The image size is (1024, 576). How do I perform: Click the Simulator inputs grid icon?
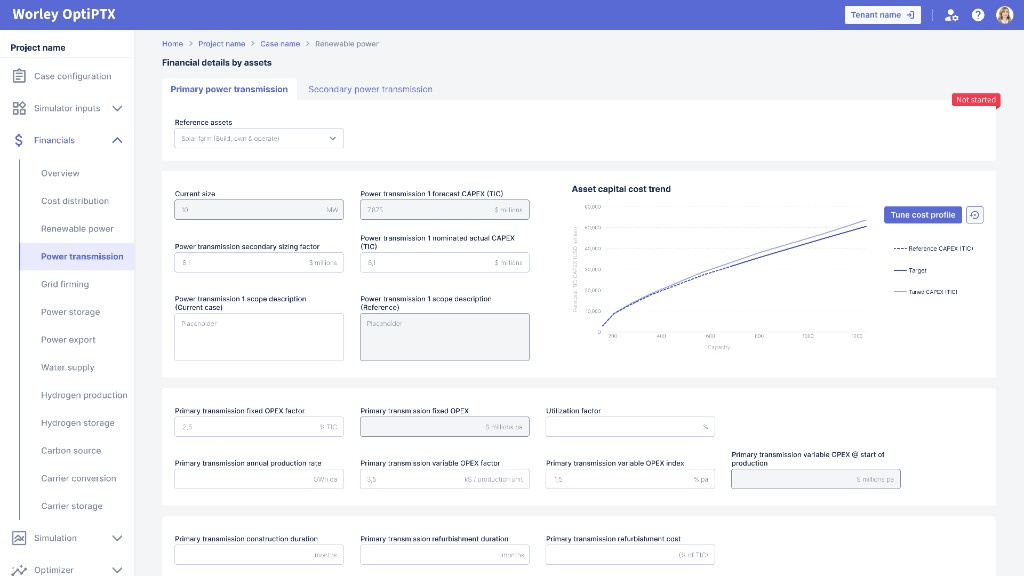(19, 108)
